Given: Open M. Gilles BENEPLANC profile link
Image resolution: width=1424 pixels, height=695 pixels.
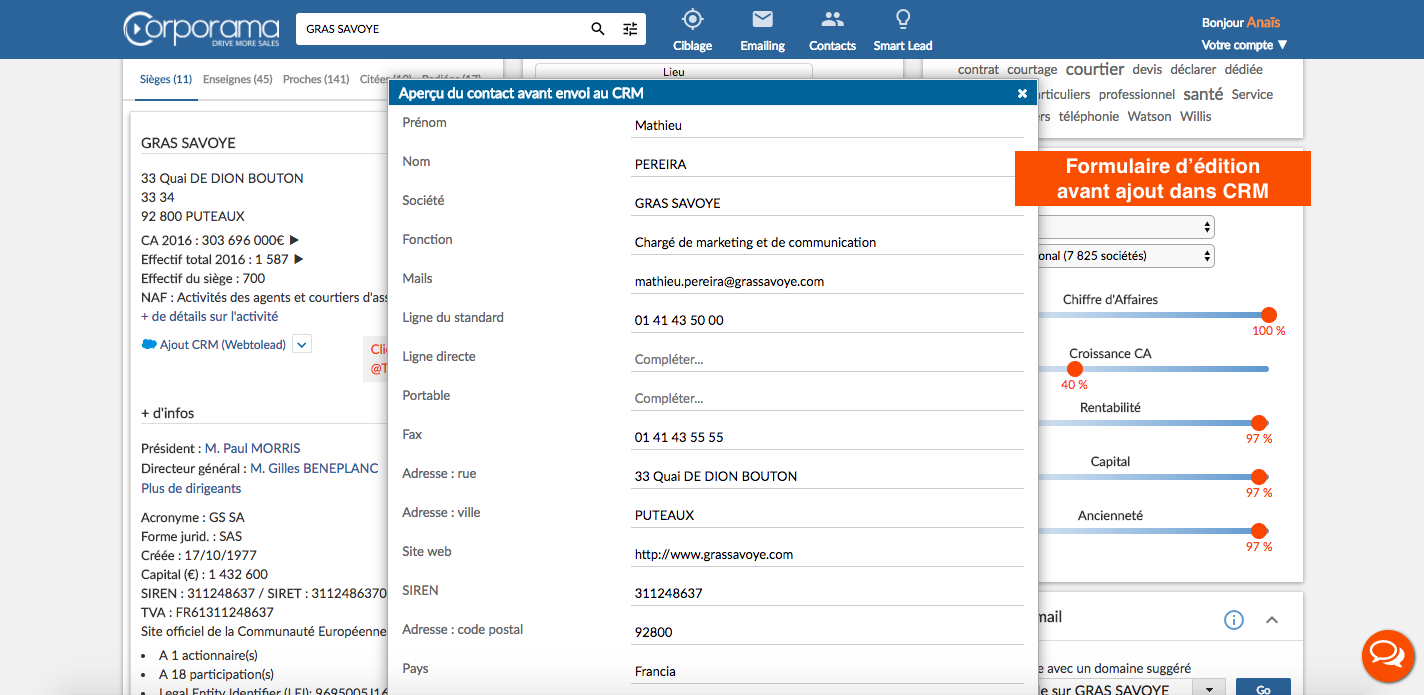Looking at the screenshot, I should click(314, 468).
